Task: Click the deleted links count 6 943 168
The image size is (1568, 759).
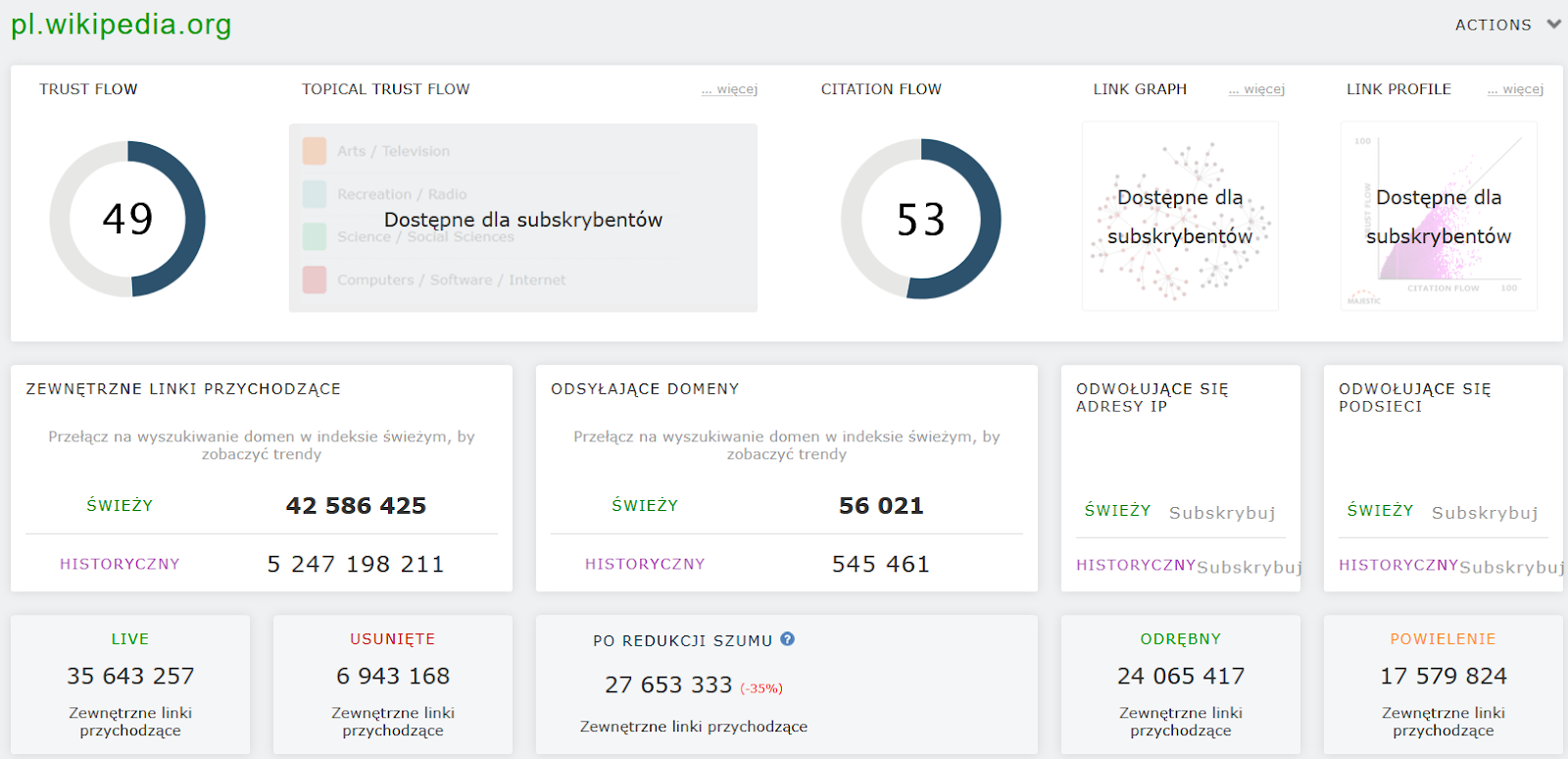Action: pos(393,676)
